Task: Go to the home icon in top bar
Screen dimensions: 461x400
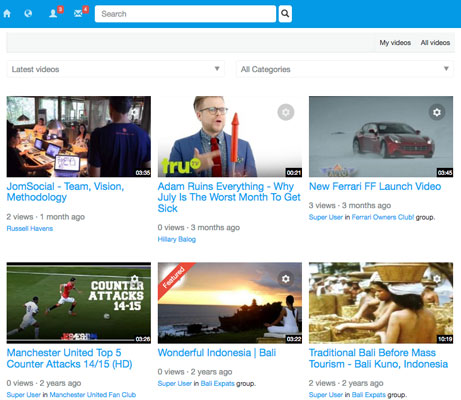Action: click(x=7, y=14)
